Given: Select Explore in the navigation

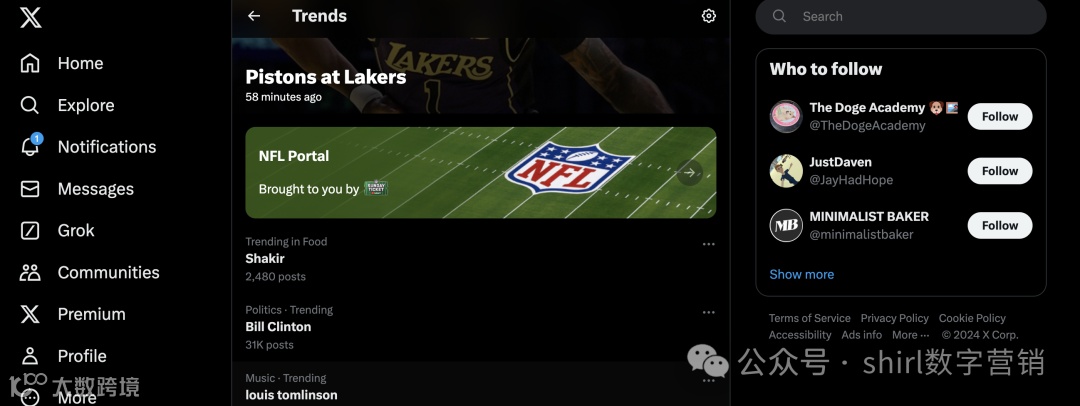Looking at the screenshot, I should [x=86, y=105].
